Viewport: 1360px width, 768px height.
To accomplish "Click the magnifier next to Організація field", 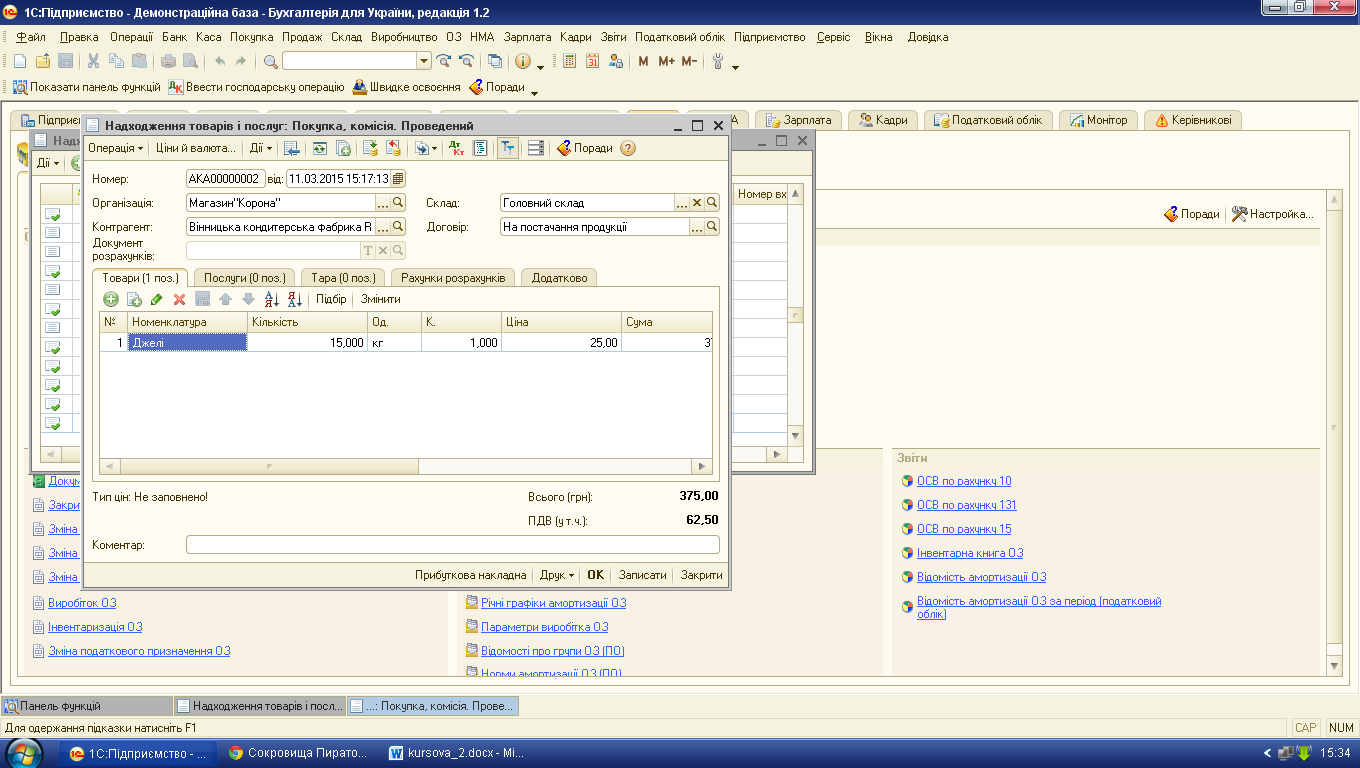I will coord(398,203).
